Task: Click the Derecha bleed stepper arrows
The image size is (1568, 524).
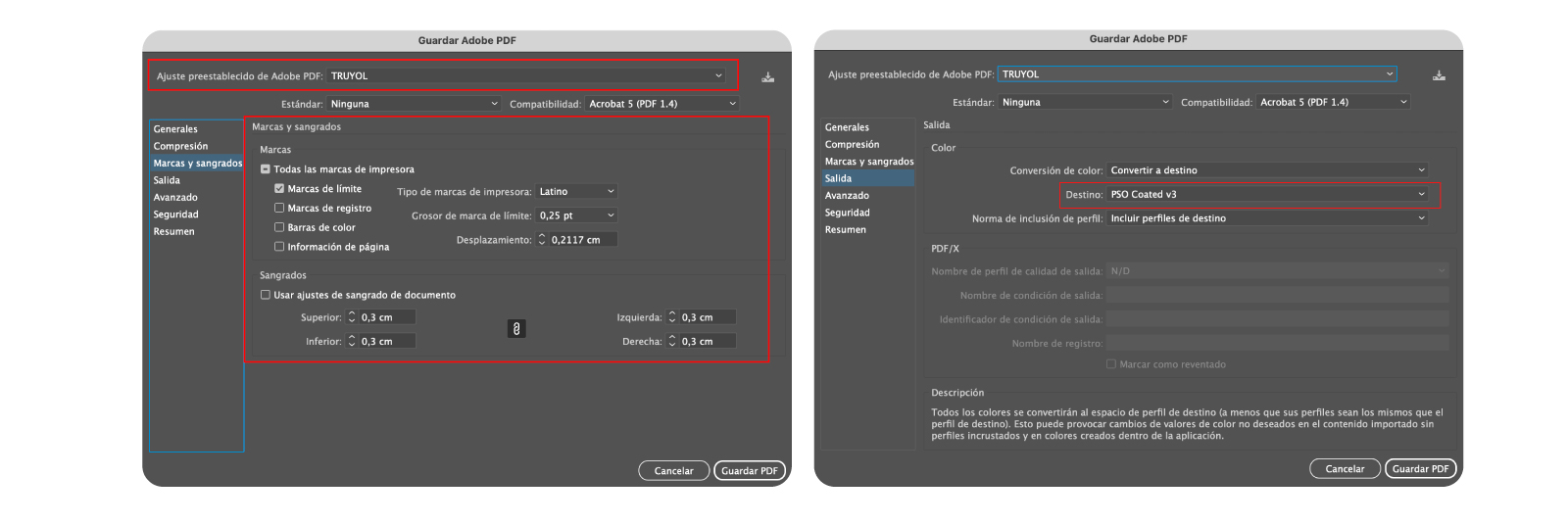Action: (x=672, y=342)
